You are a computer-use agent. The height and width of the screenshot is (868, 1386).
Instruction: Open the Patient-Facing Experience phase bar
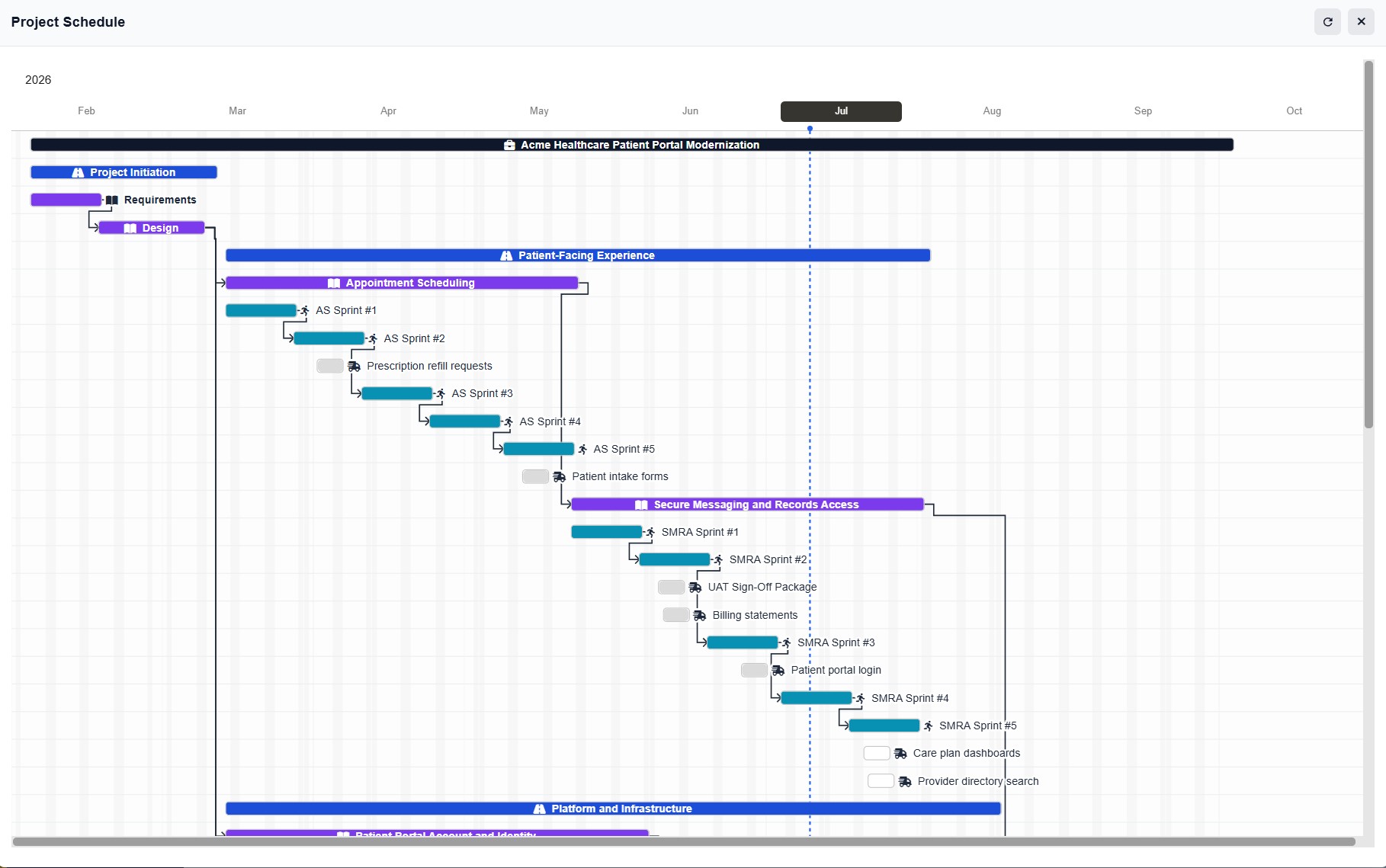tap(578, 255)
